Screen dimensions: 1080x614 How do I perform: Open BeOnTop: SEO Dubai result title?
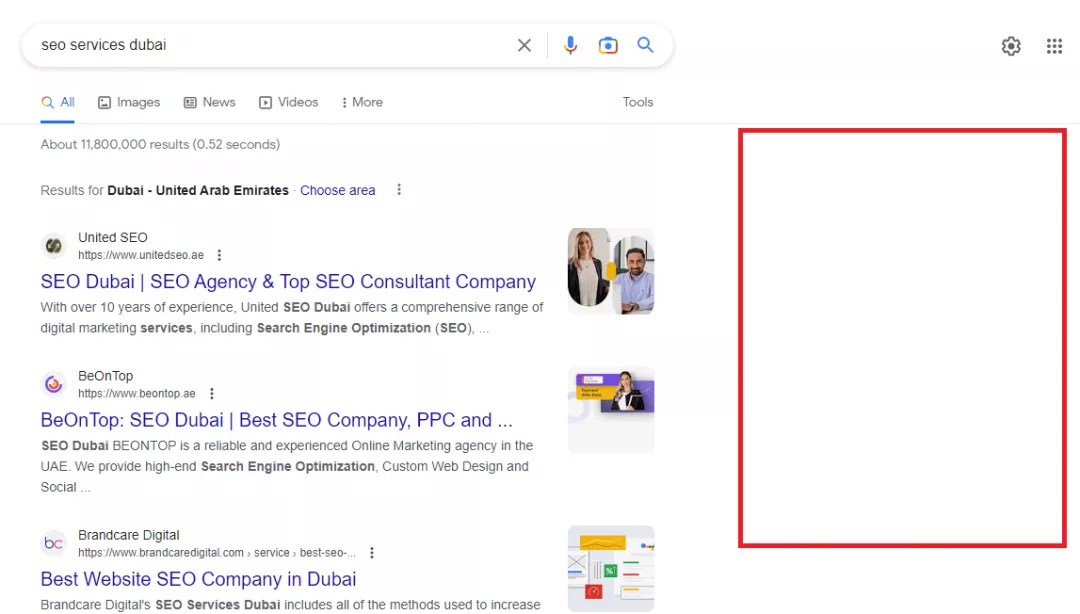(276, 420)
